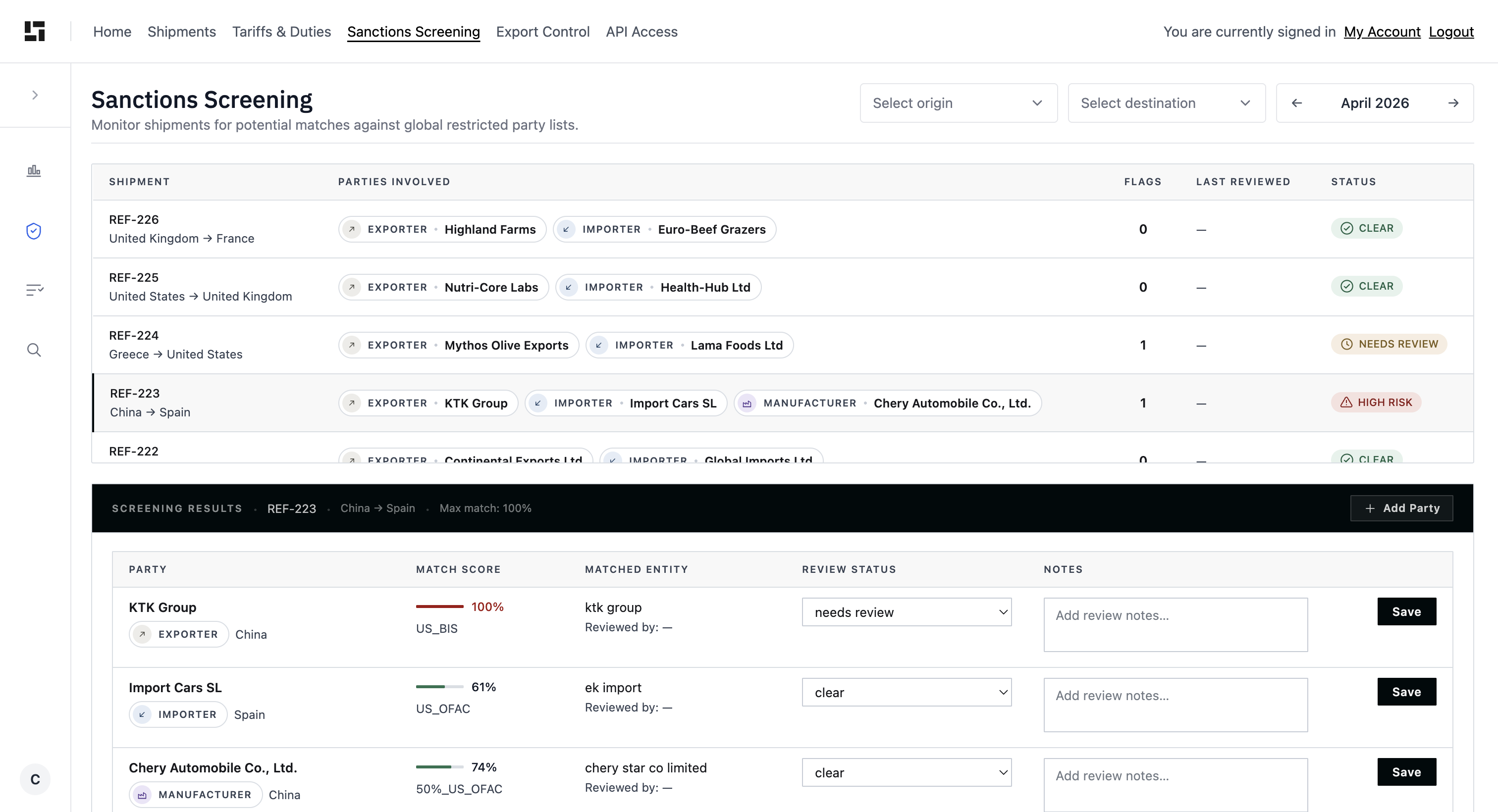The image size is (1498, 812).
Task: Open the bar chart analytics sidebar icon
Action: (34, 170)
